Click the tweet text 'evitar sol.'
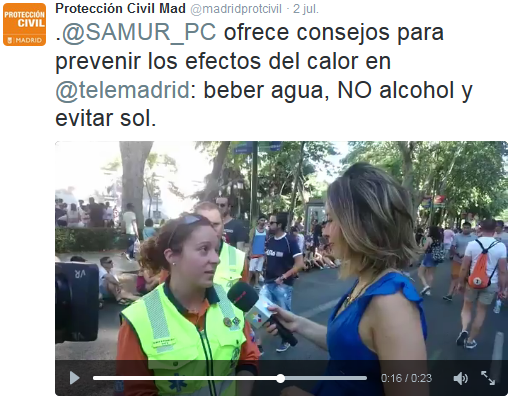This screenshot has width=514, height=402. tap(106, 119)
